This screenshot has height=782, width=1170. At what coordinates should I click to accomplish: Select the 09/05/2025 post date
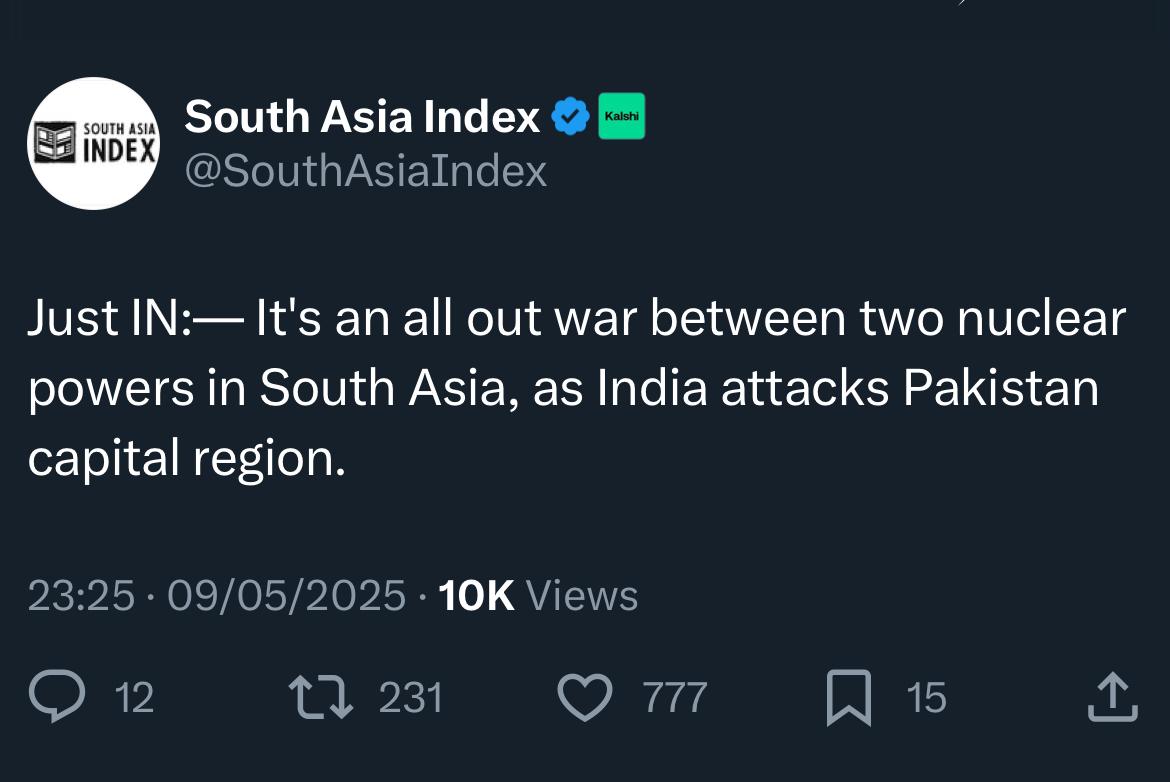286,596
